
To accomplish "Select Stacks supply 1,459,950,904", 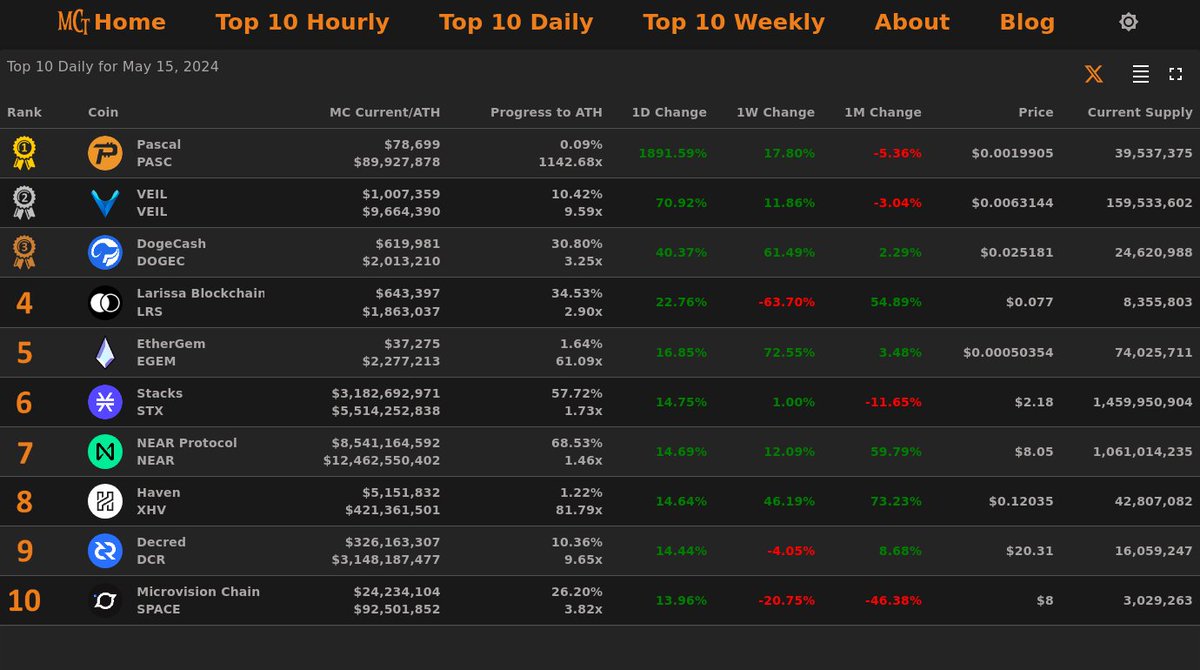I will [1143, 402].
